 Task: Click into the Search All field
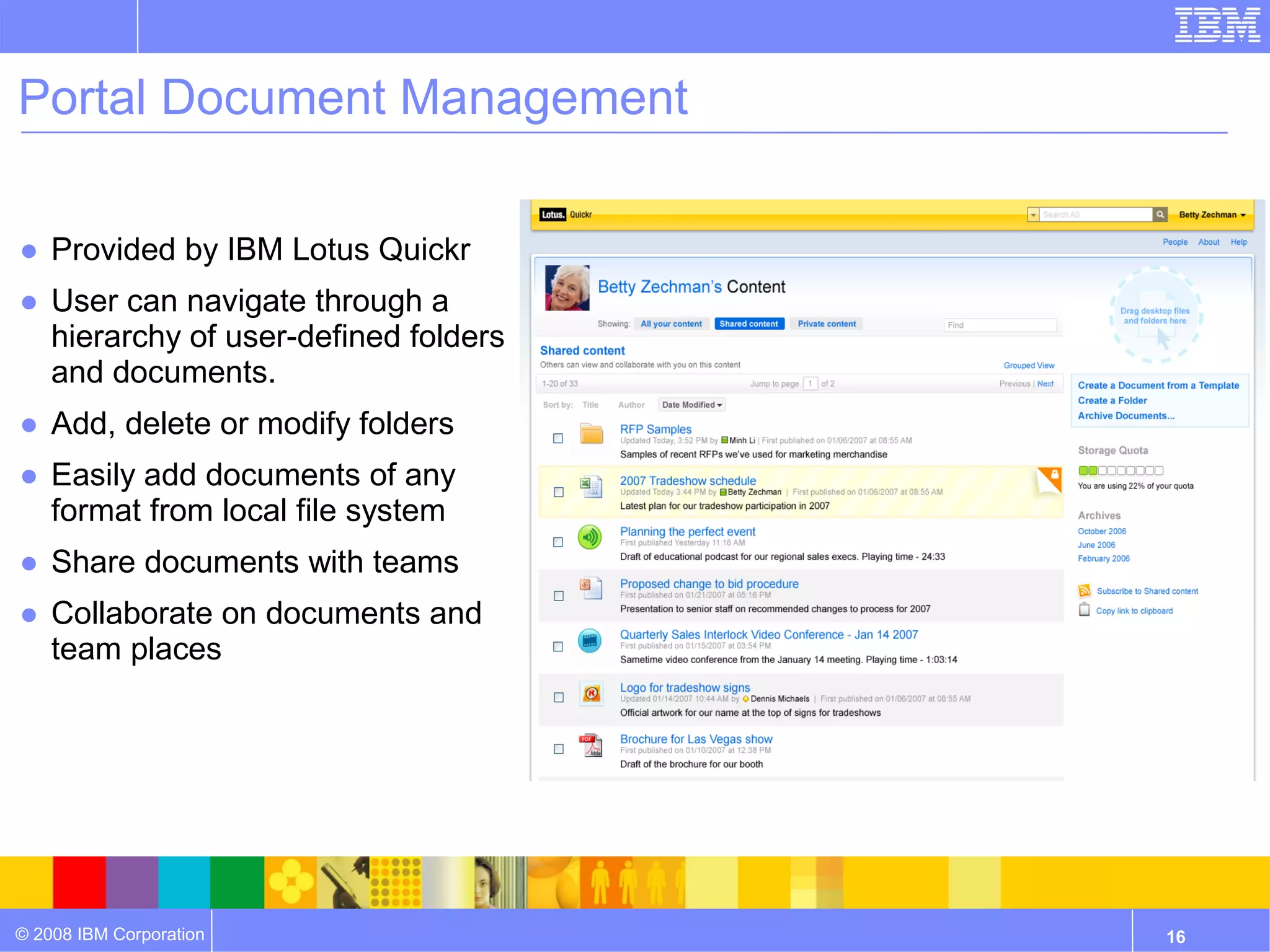[x=1096, y=214]
